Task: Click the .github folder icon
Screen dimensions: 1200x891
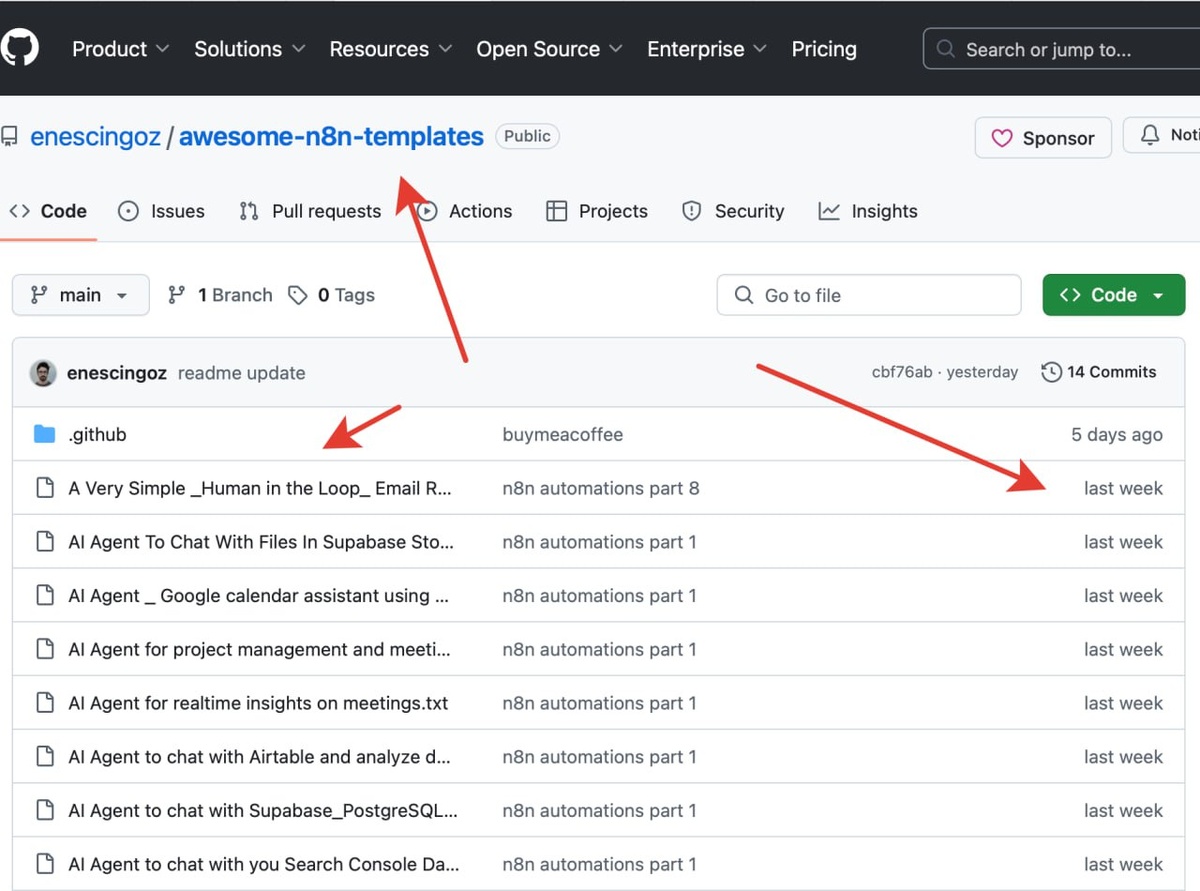Action: [44, 434]
